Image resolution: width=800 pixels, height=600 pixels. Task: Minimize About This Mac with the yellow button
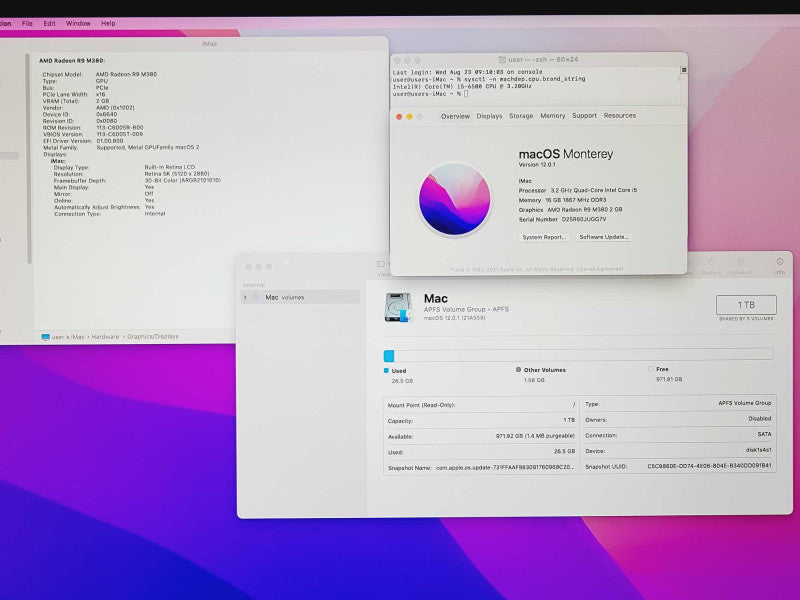click(x=409, y=117)
